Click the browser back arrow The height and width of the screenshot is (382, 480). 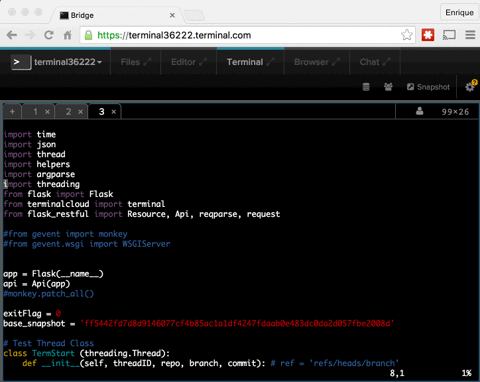pyautogui.click(x=12, y=35)
